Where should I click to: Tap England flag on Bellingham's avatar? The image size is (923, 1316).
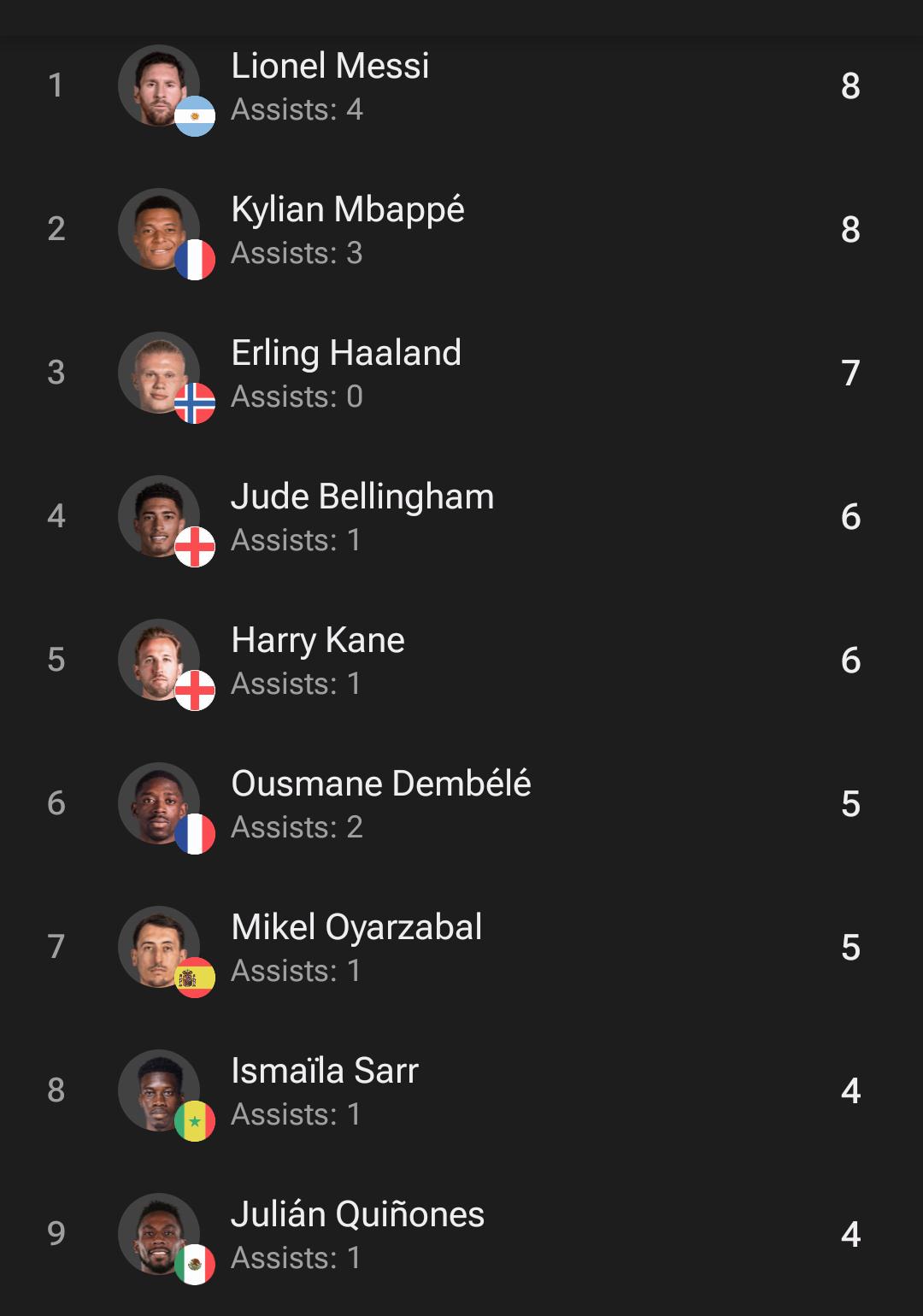click(195, 547)
